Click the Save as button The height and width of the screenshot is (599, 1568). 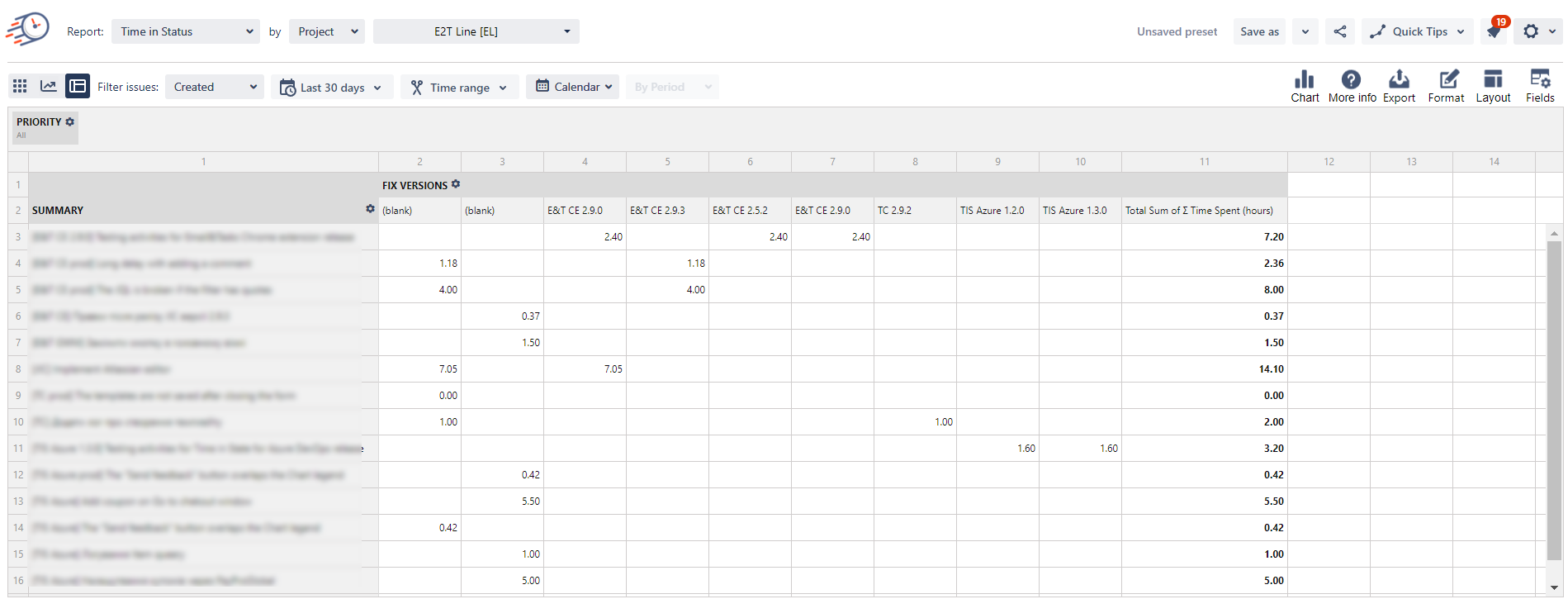pyautogui.click(x=1259, y=31)
